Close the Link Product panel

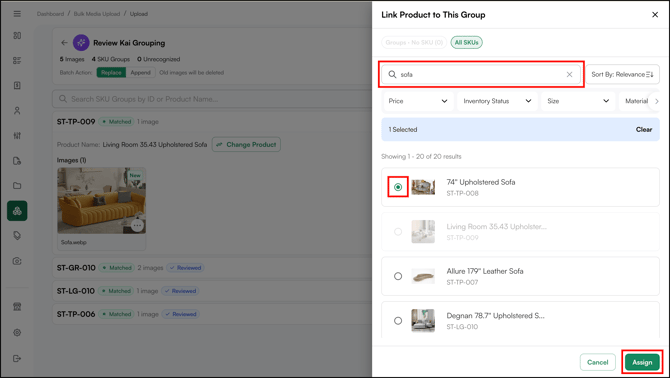tap(655, 15)
